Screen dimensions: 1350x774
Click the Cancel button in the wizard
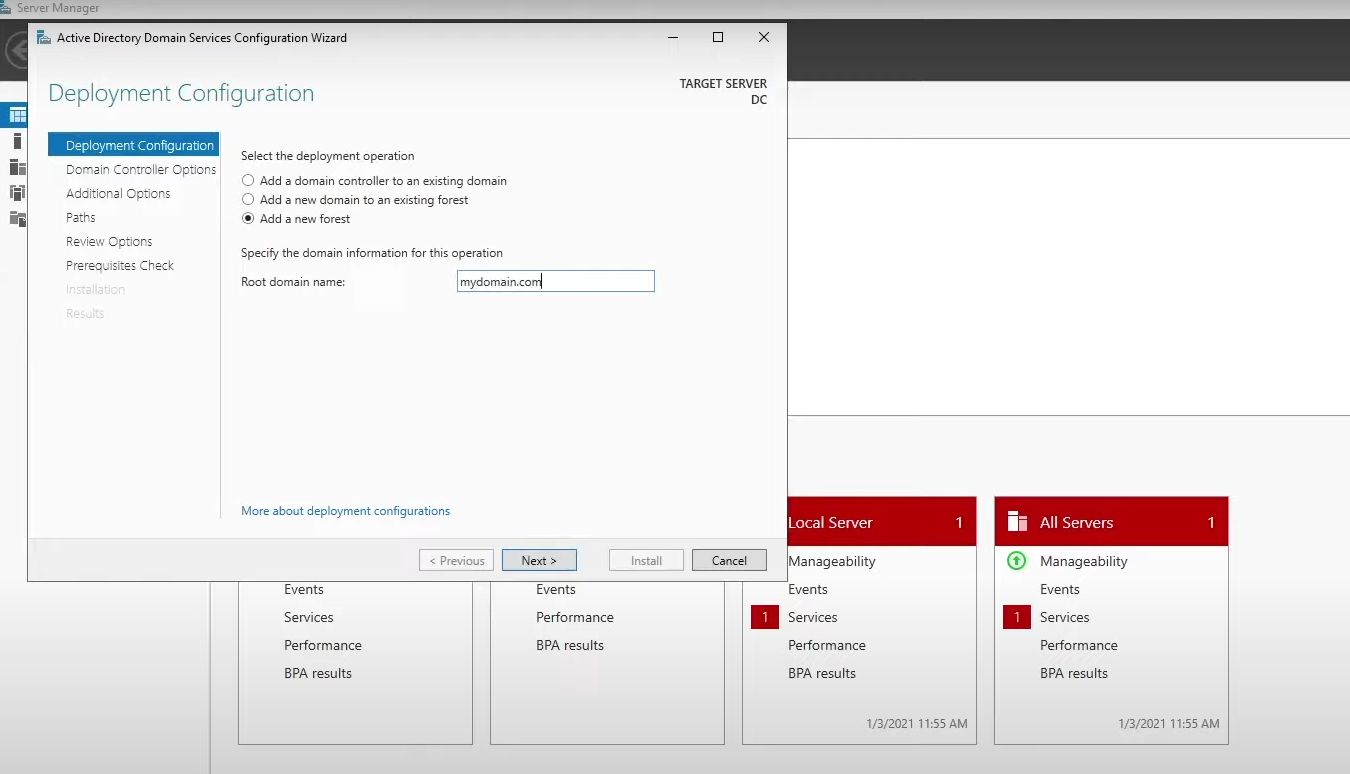pyautogui.click(x=729, y=560)
